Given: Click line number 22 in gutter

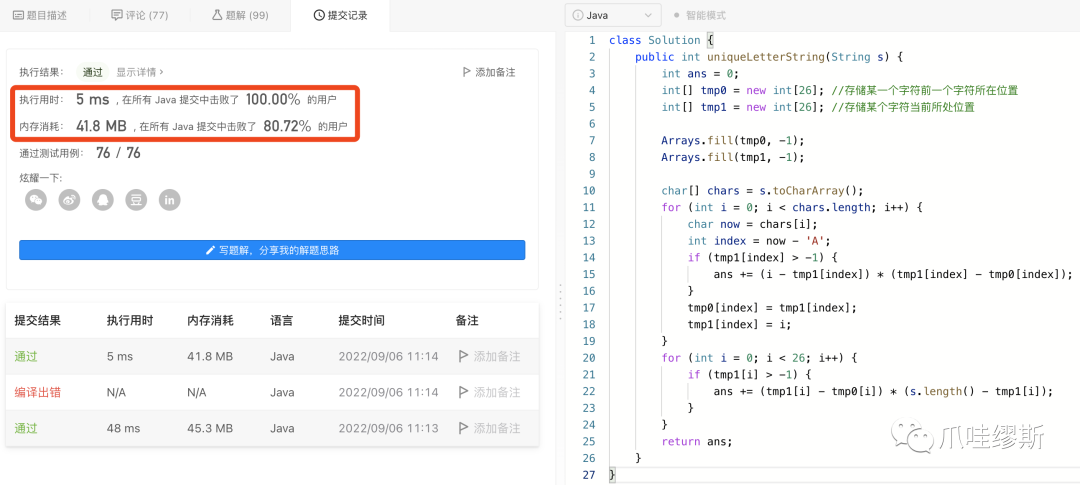Looking at the screenshot, I should pyautogui.click(x=588, y=391).
